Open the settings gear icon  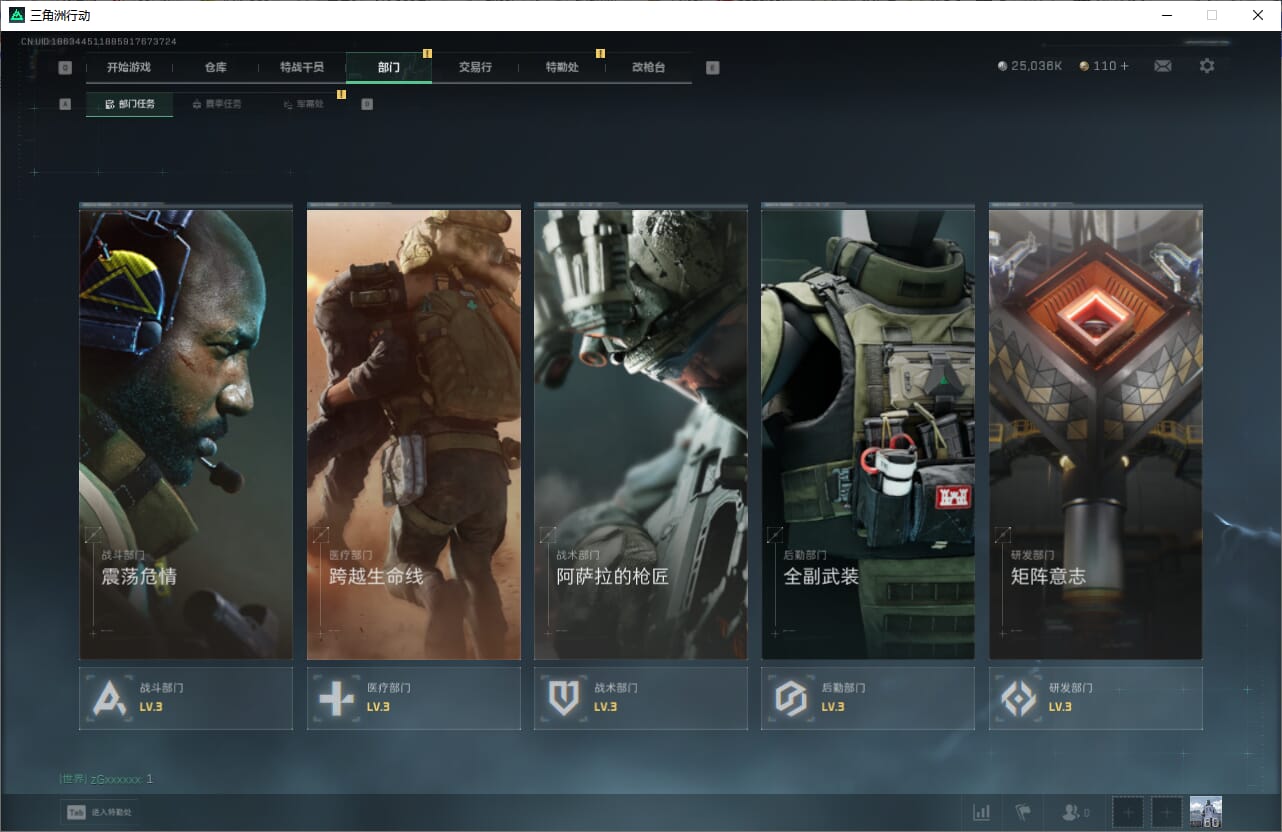[1207, 66]
